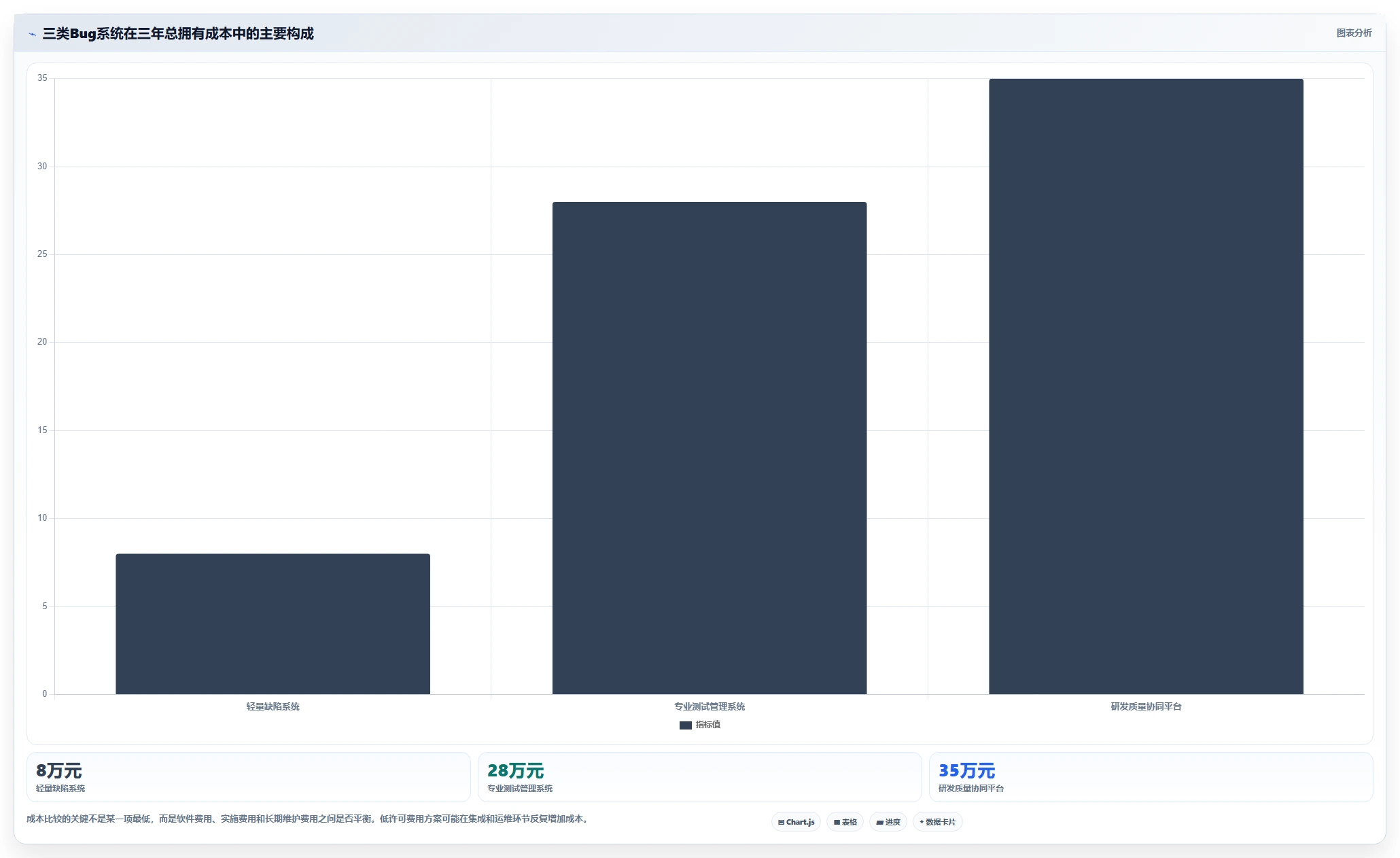Click the 专业测试管理系统 bar in the chart
The height and width of the screenshot is (858, 1400).
coord(710,448)
